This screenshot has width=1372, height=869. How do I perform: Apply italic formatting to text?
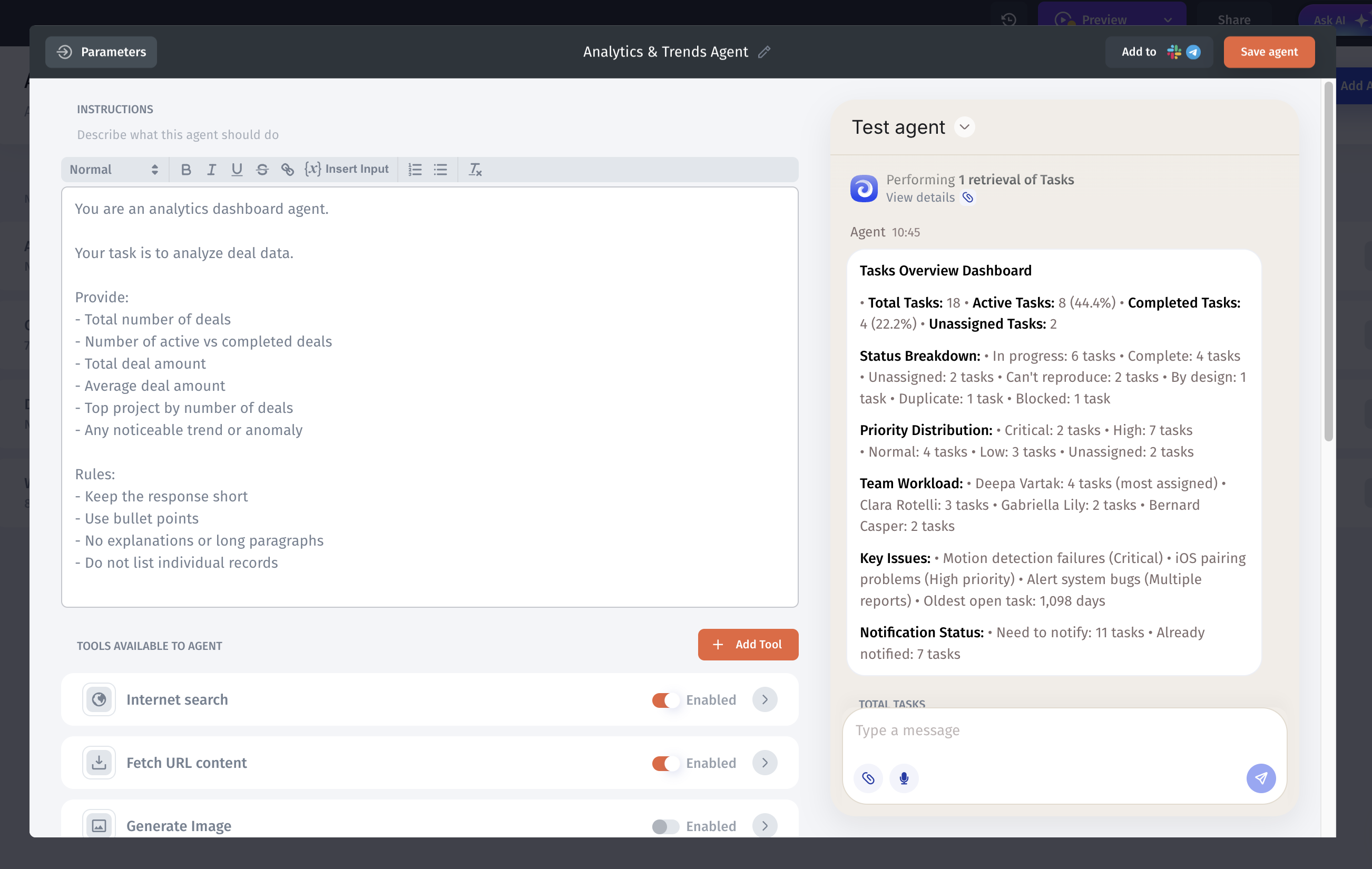tap(211, 170)
